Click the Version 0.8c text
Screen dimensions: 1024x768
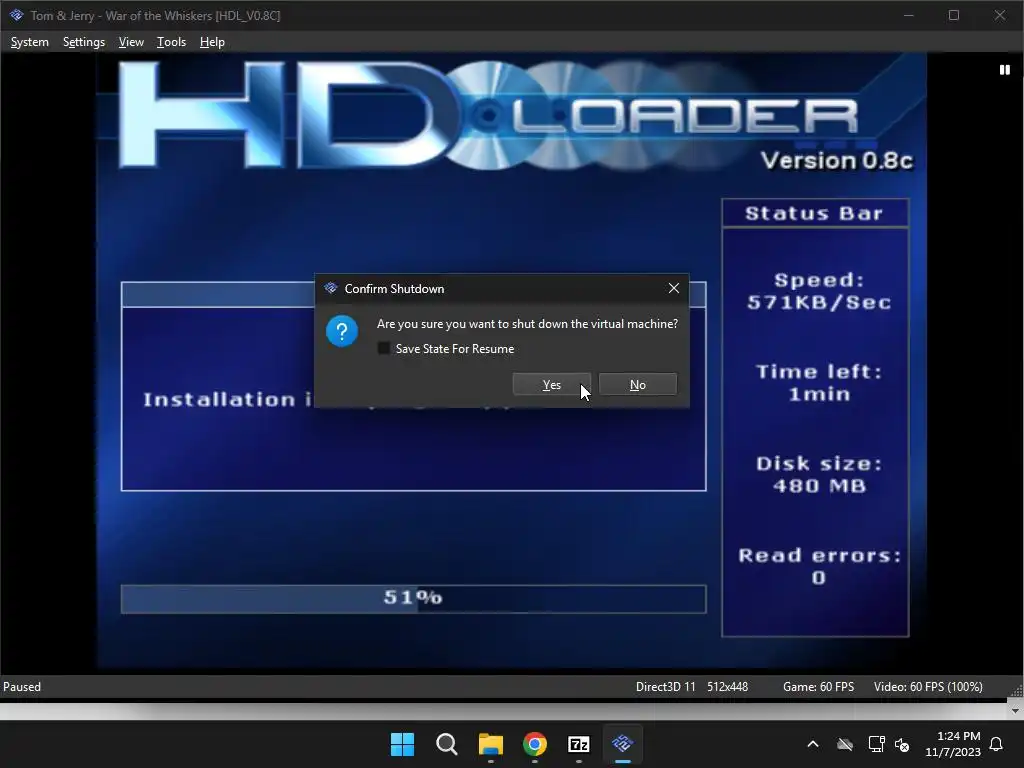coord(837,161)
